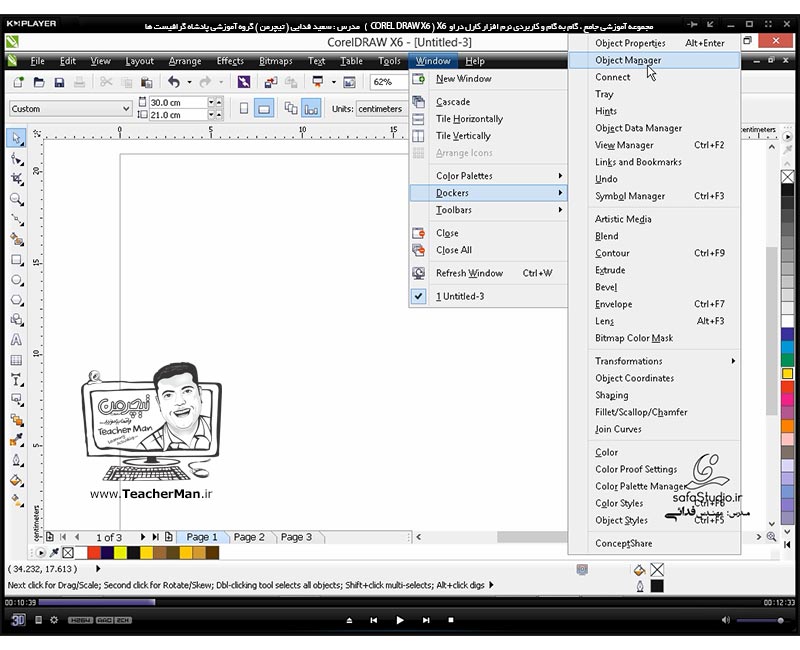800x650 pixels.
Task: Adjust the KMPlayer volume slider
Action: (761, 620)
